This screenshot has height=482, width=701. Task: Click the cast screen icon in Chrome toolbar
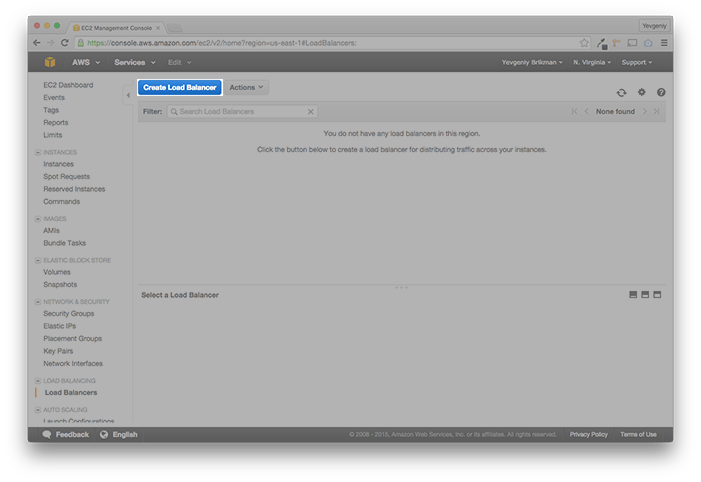[x=632, y=43]
